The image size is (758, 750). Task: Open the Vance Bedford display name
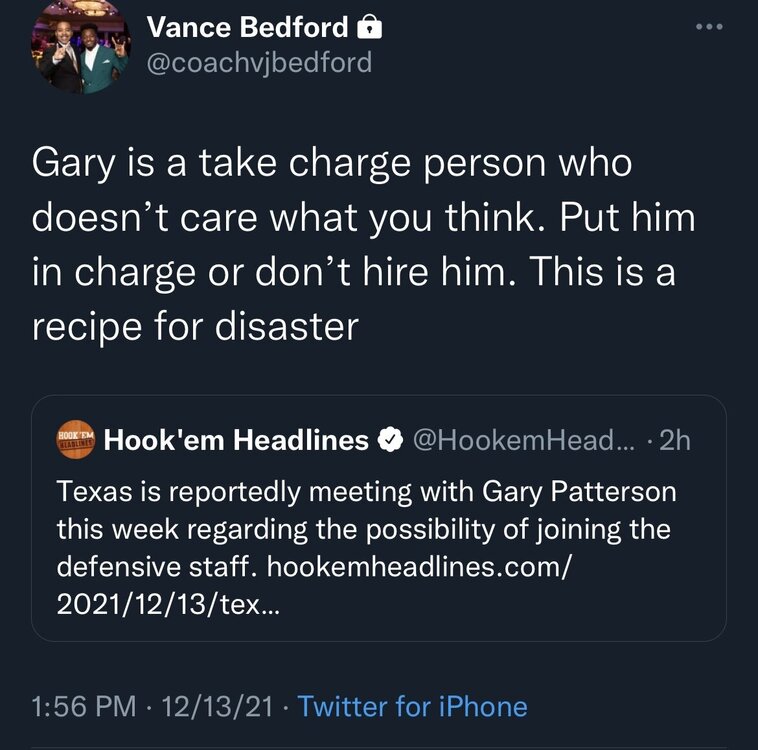248,26
